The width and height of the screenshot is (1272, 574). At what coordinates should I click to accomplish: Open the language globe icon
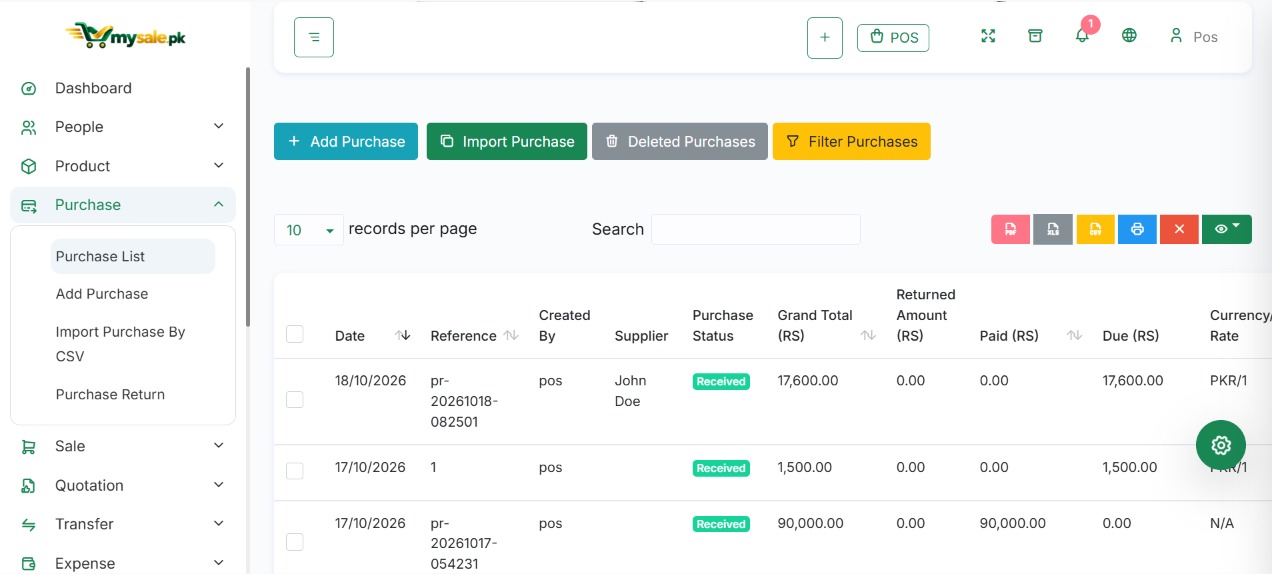1129,36
